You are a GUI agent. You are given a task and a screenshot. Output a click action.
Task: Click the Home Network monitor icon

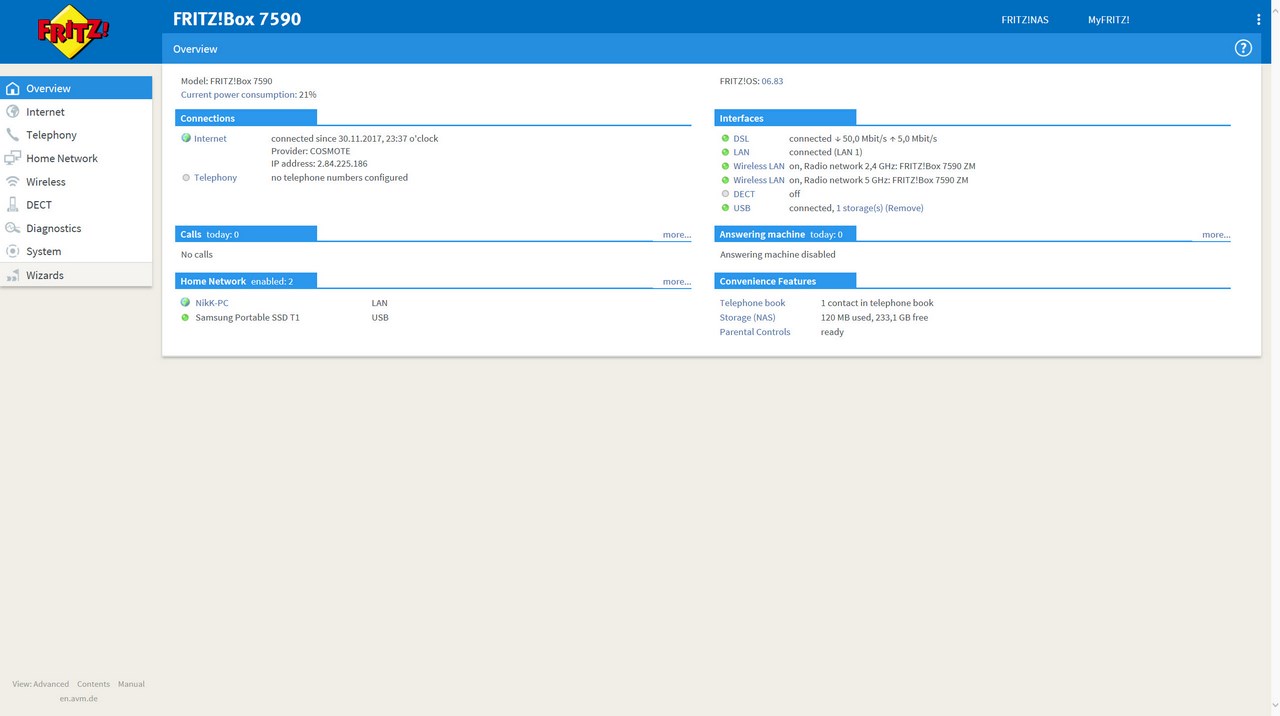click(13, 158)
